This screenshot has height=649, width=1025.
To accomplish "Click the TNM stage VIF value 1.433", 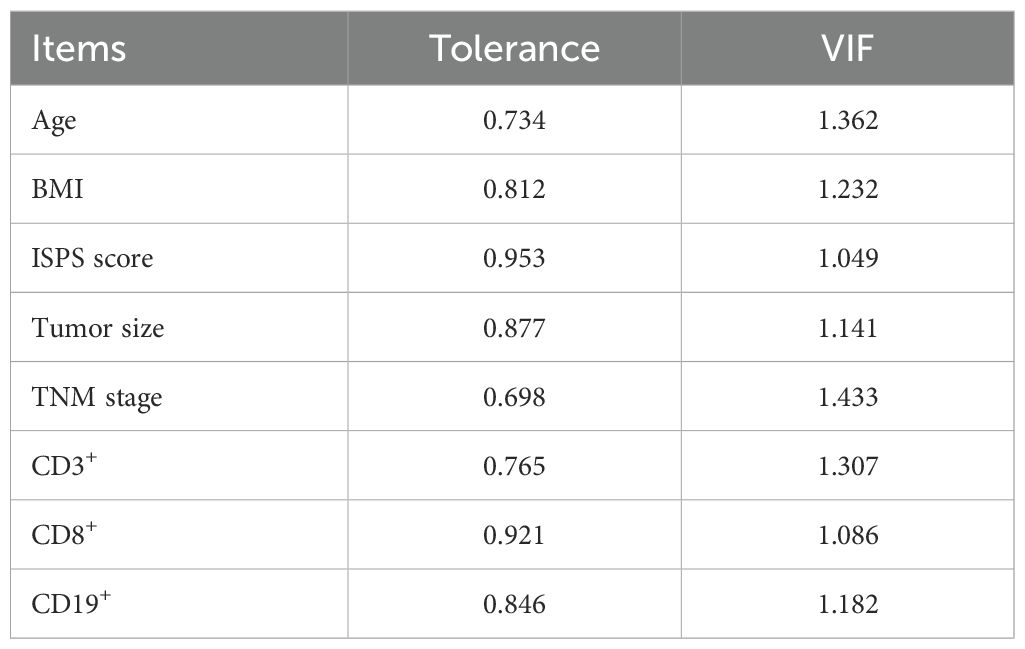I will [846, 397].
